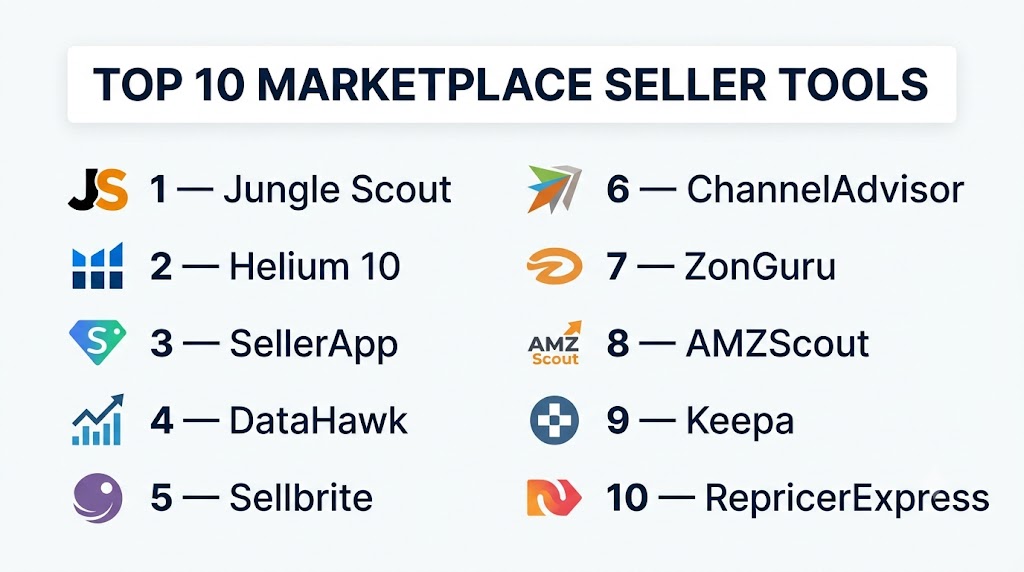Viewport: 1024px width, 572px height.
Task: Select the SellerApp text entry
Action: (x=313, y=344)
